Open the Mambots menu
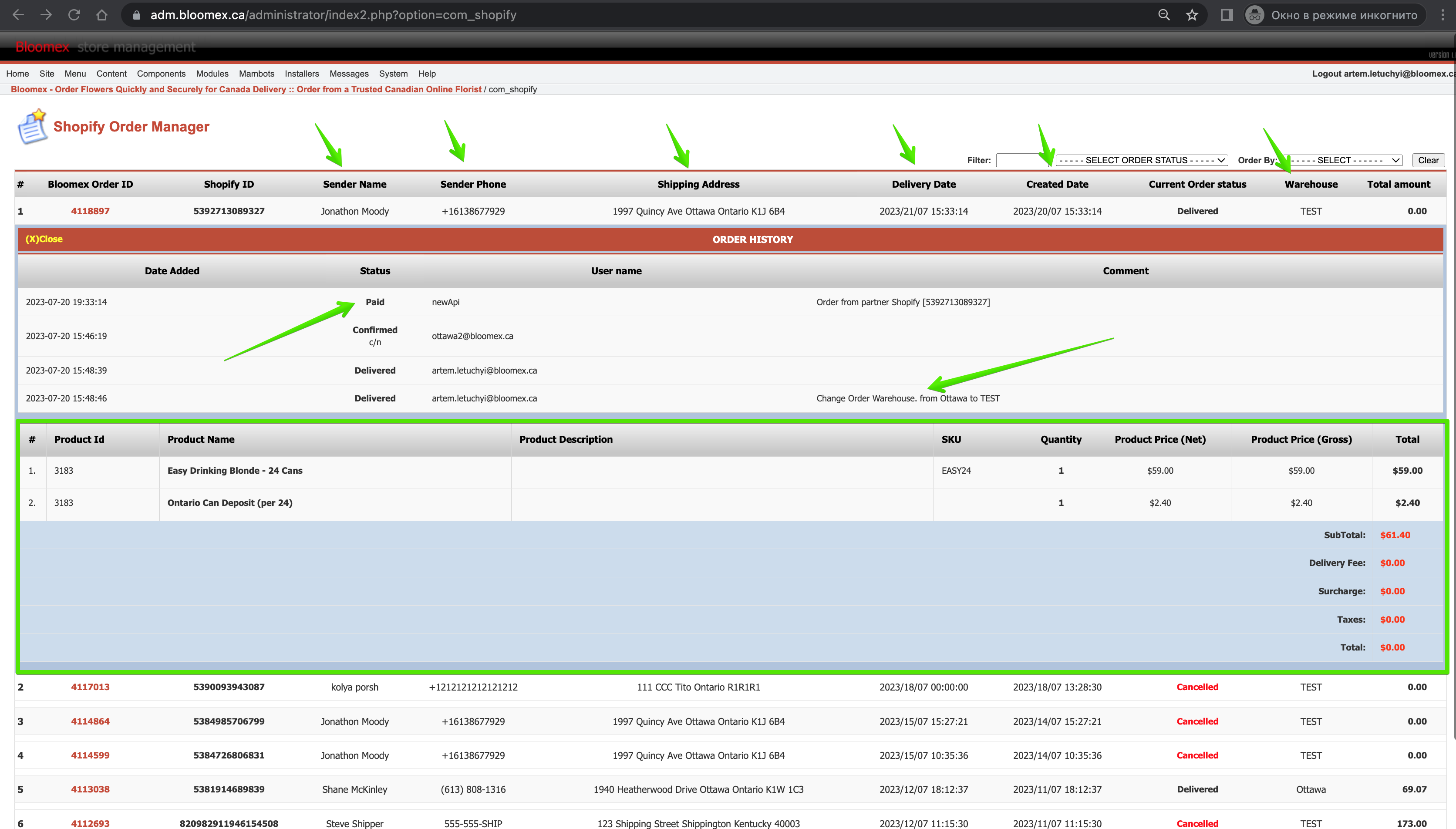 (257, 74)
